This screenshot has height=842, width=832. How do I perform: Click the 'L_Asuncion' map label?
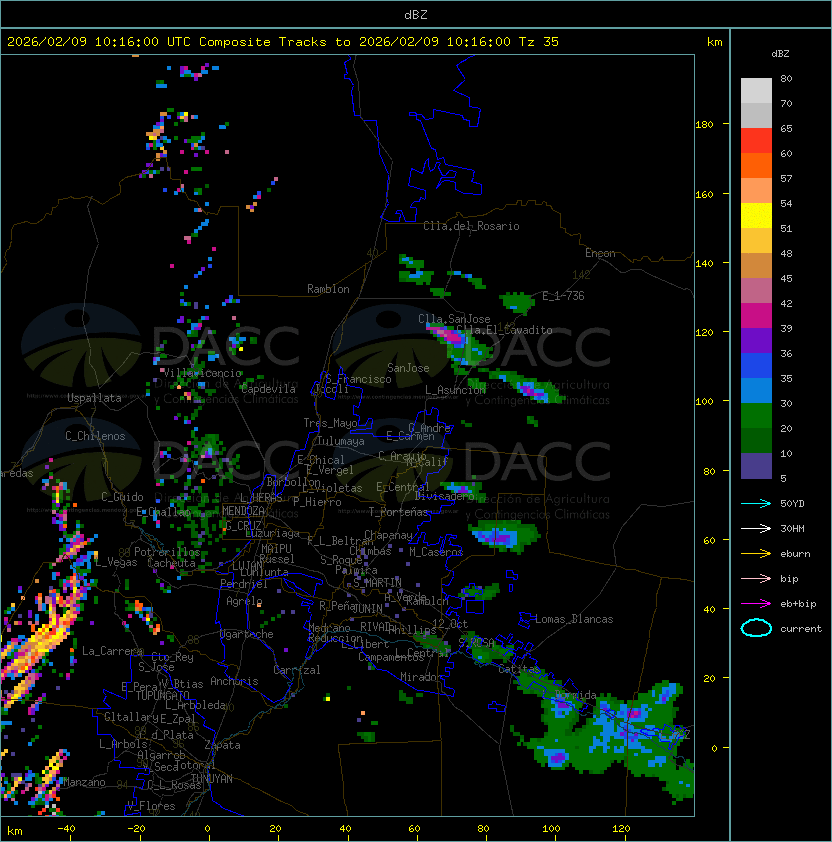point(455,389)
